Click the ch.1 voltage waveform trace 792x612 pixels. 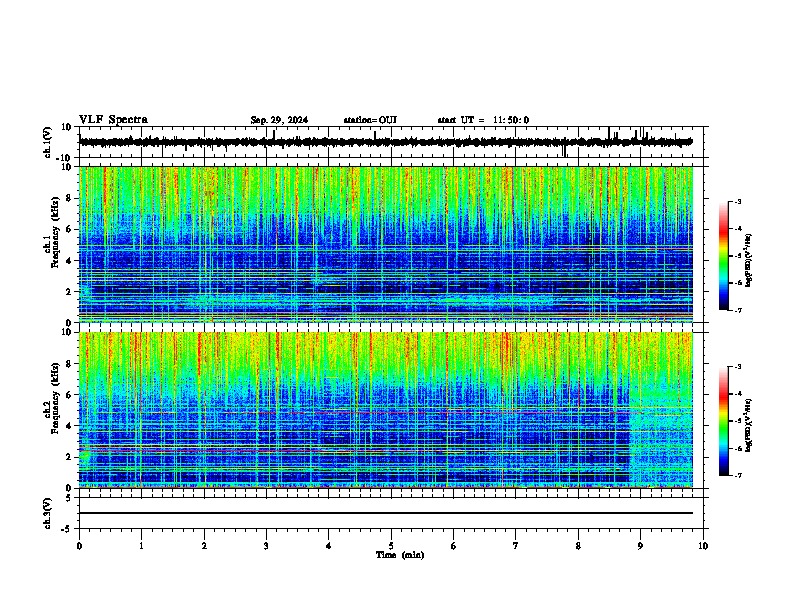point(385,142)
